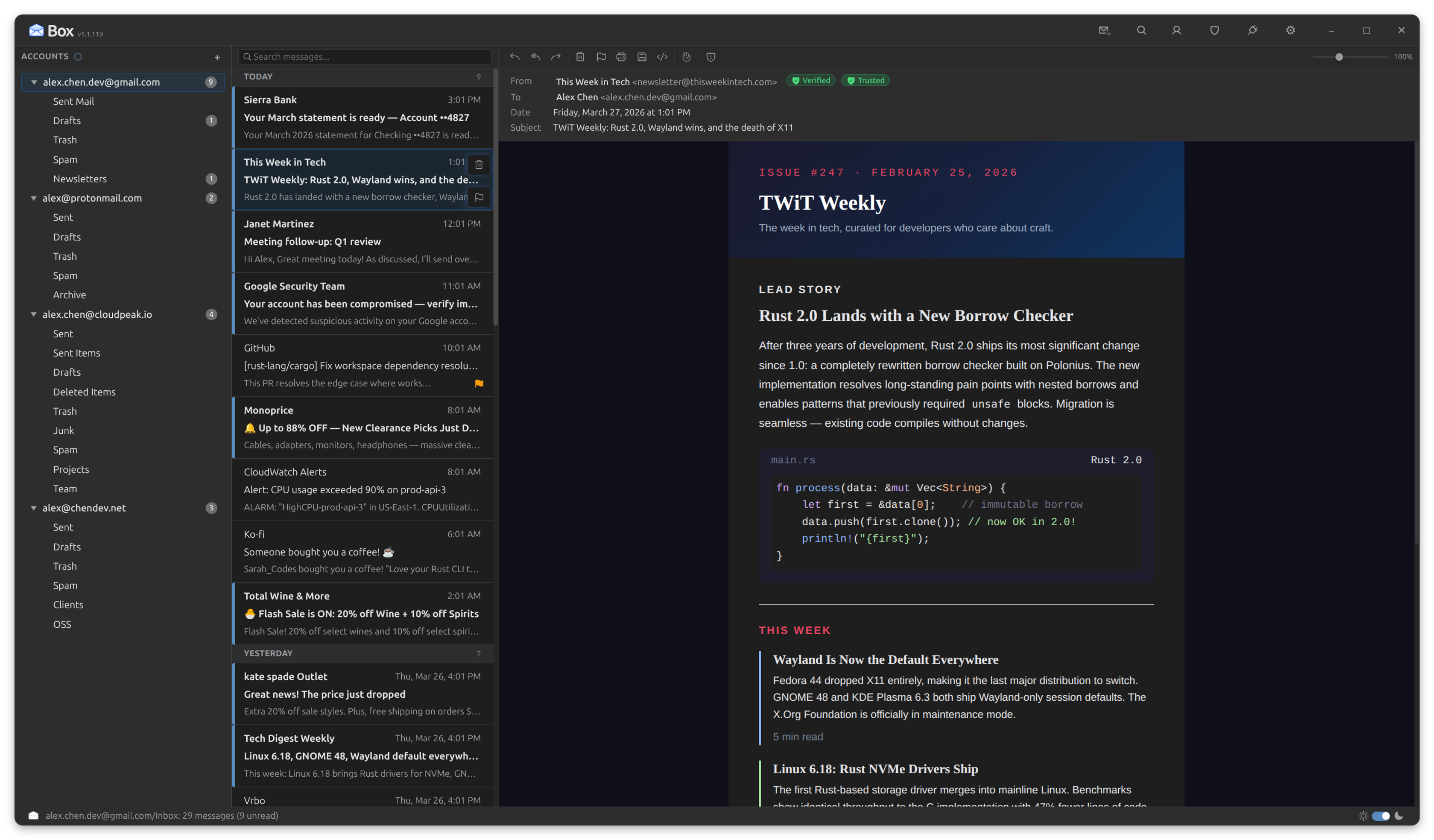Click the sun icon to switch light theme
Viewport: 1434px width, 840px height.
point(1363,816)
